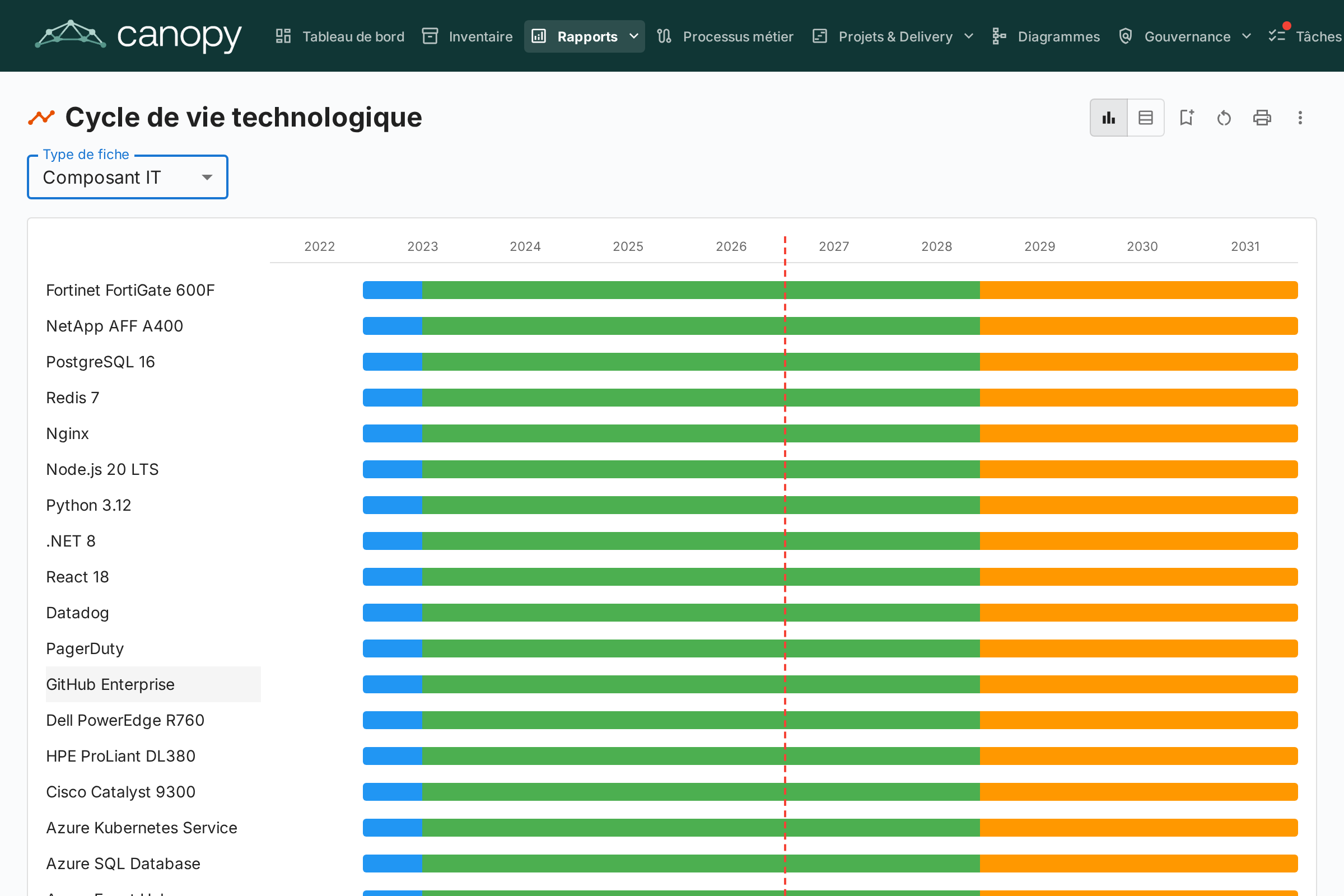The image size is (1344, 896).
Task: Click the add bookmark icon
Action: click(1187, 118)
